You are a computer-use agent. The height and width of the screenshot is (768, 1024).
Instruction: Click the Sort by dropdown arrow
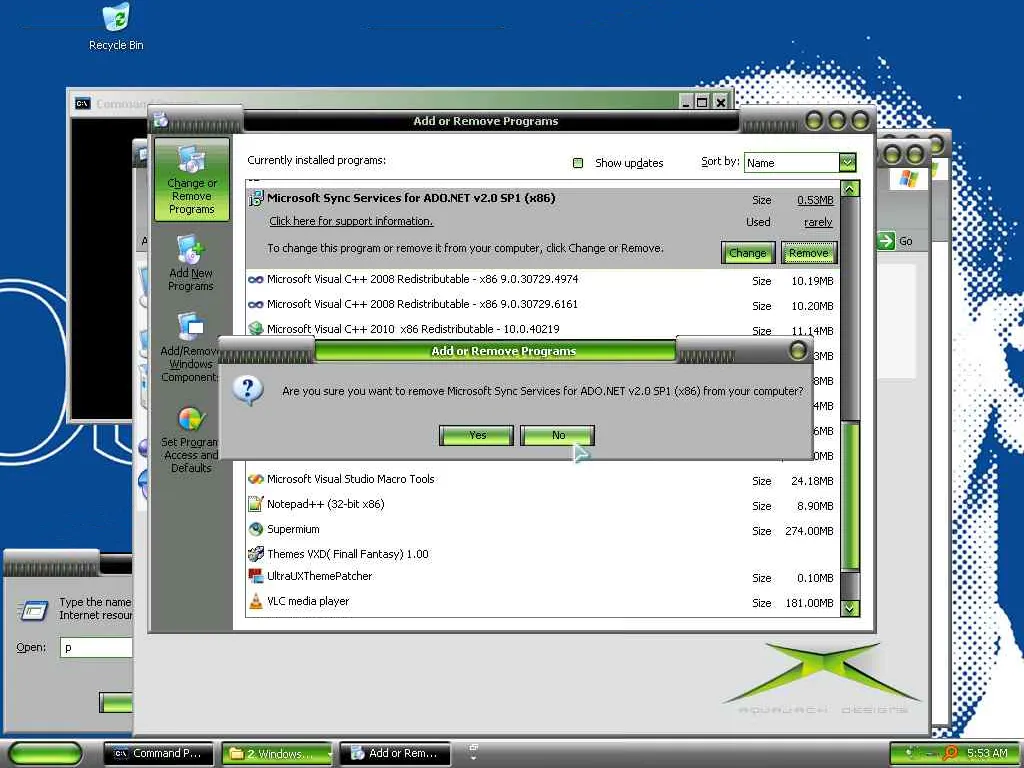coord(847,163)
